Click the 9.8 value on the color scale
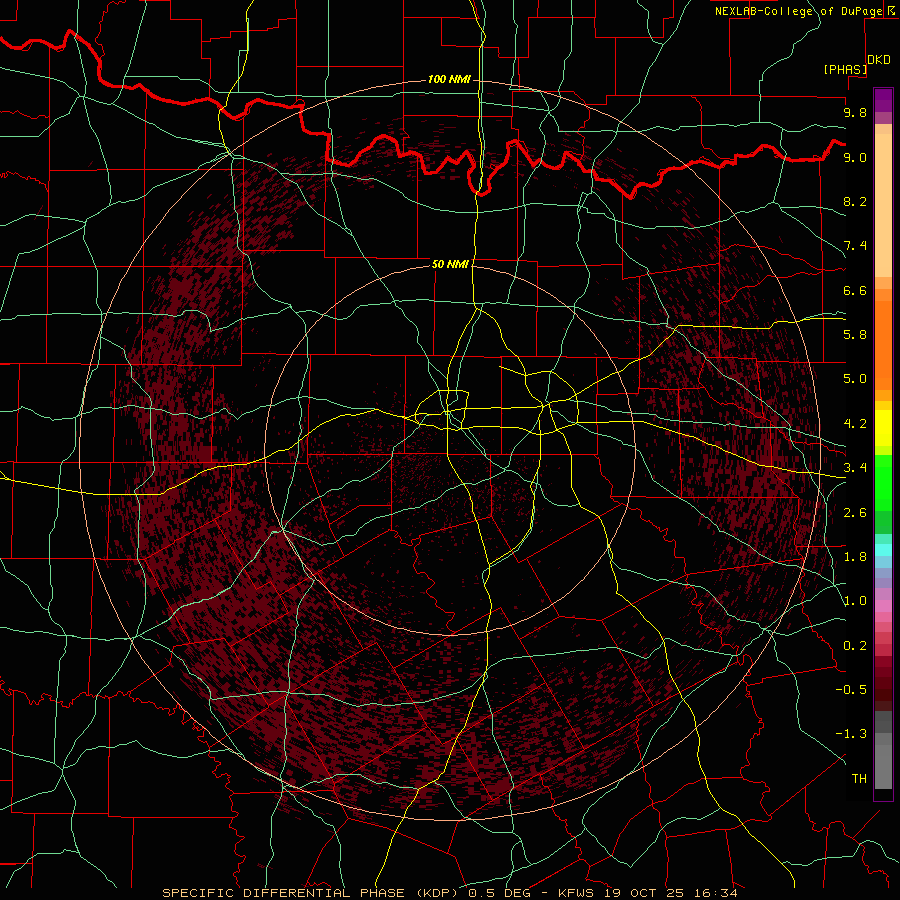The image size is (900, 900). [855, 112]
